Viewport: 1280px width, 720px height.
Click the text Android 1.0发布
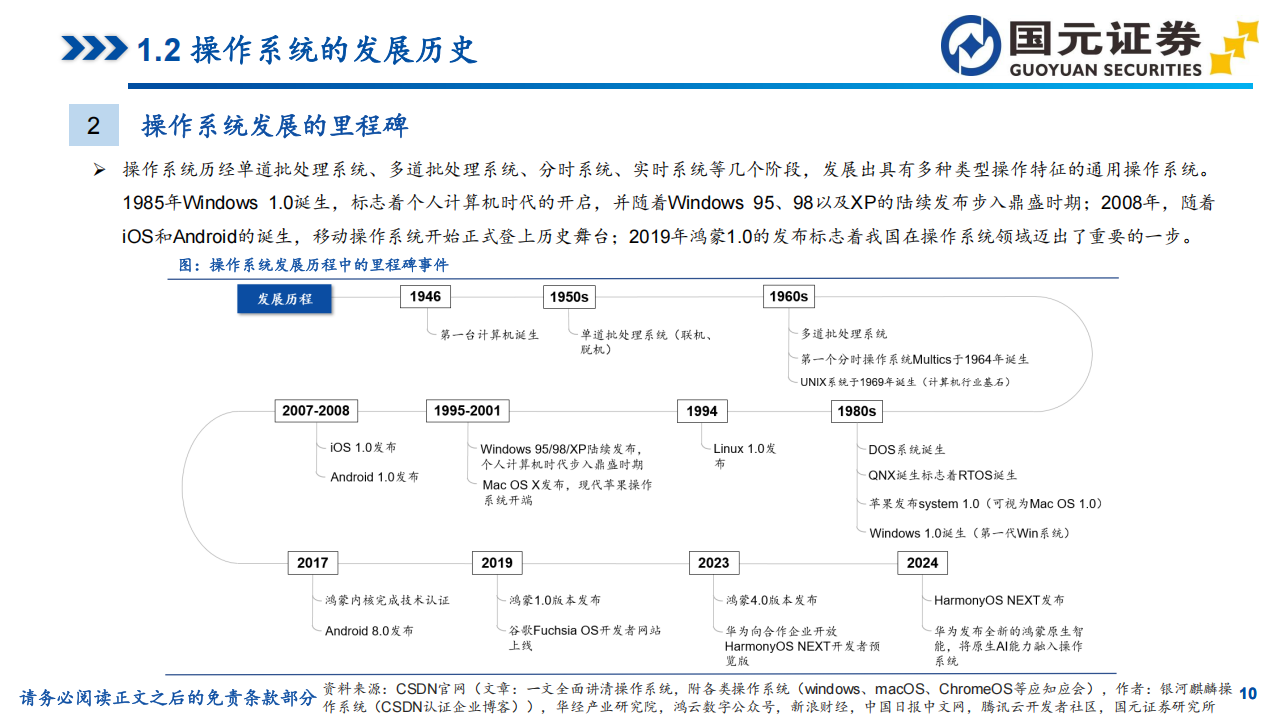[x=375, y=477]
